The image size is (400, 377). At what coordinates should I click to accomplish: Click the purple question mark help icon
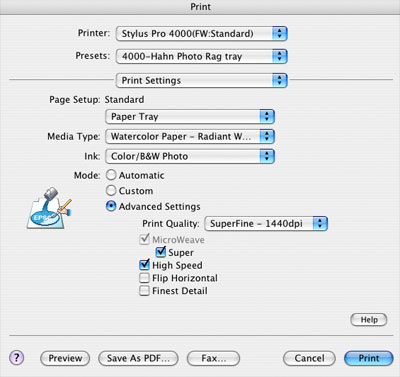pyautogui.click(x=16, y=358)
